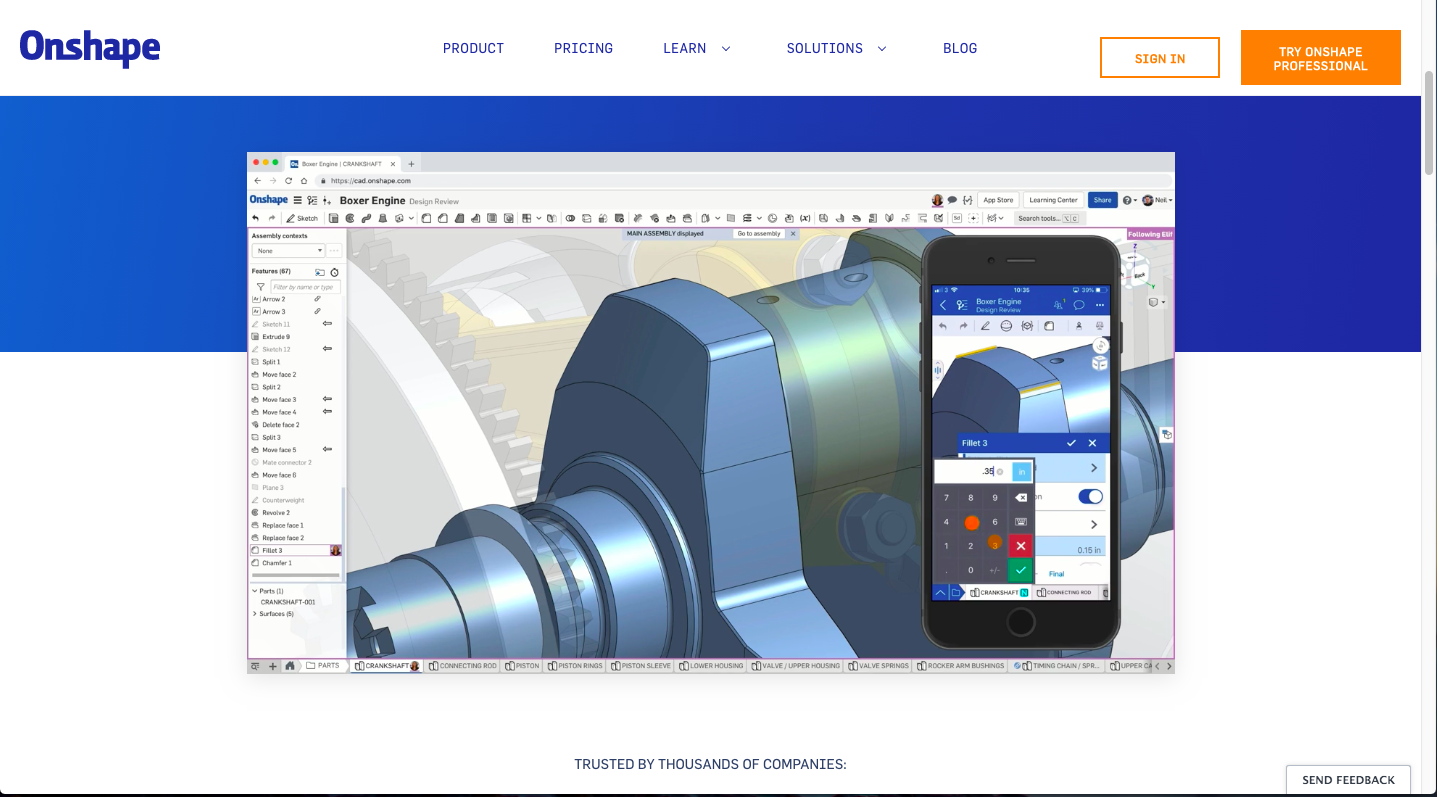Image resolution: width=1437 pixels, height=797 pixels.
Task: Select the Extrude tool in Onshape toolbar
Action: pos(333,218)
